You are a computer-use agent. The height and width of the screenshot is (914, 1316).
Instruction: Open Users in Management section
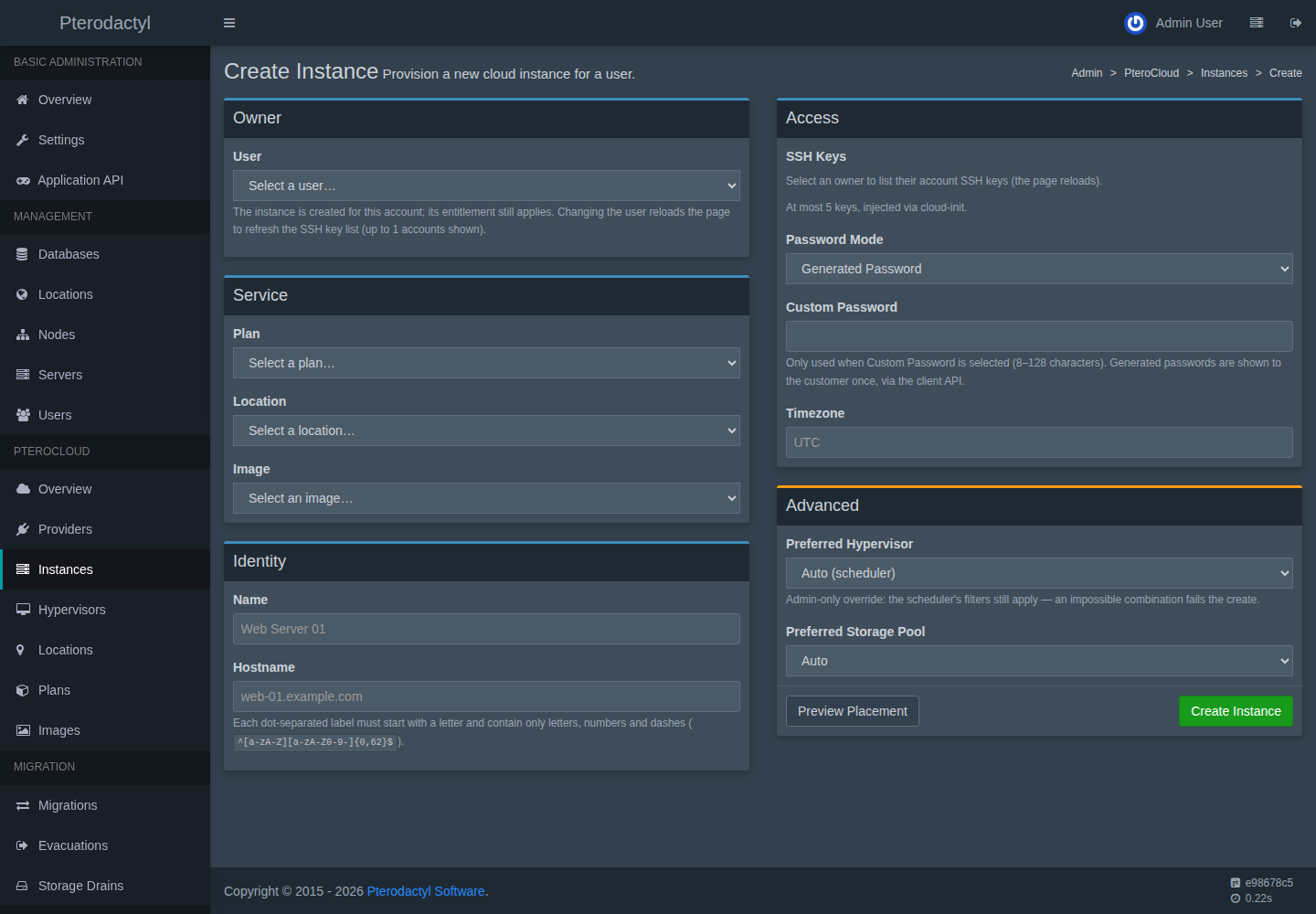[x=105, y=415]
